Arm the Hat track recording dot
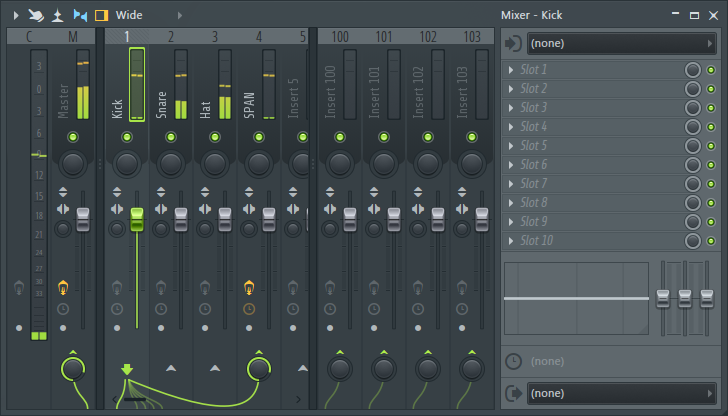This screenshot has height=416, width=728. (x=205, y=328)
